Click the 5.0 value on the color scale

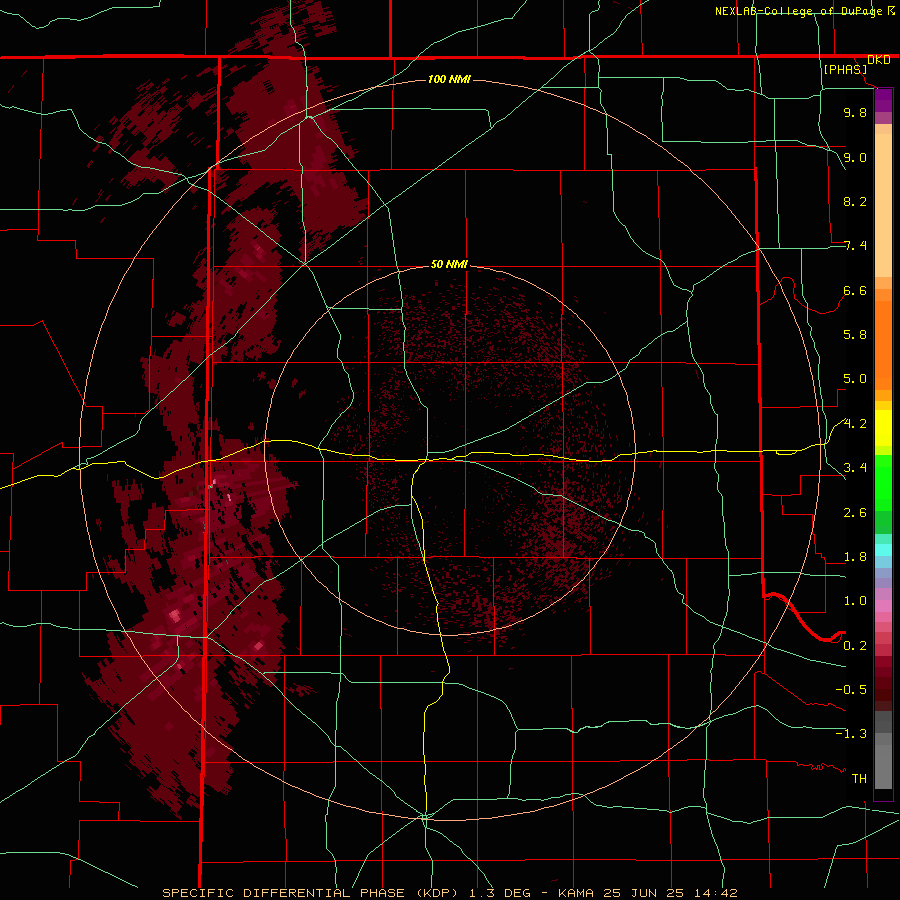pyautogui.click(x=855, y=379)
